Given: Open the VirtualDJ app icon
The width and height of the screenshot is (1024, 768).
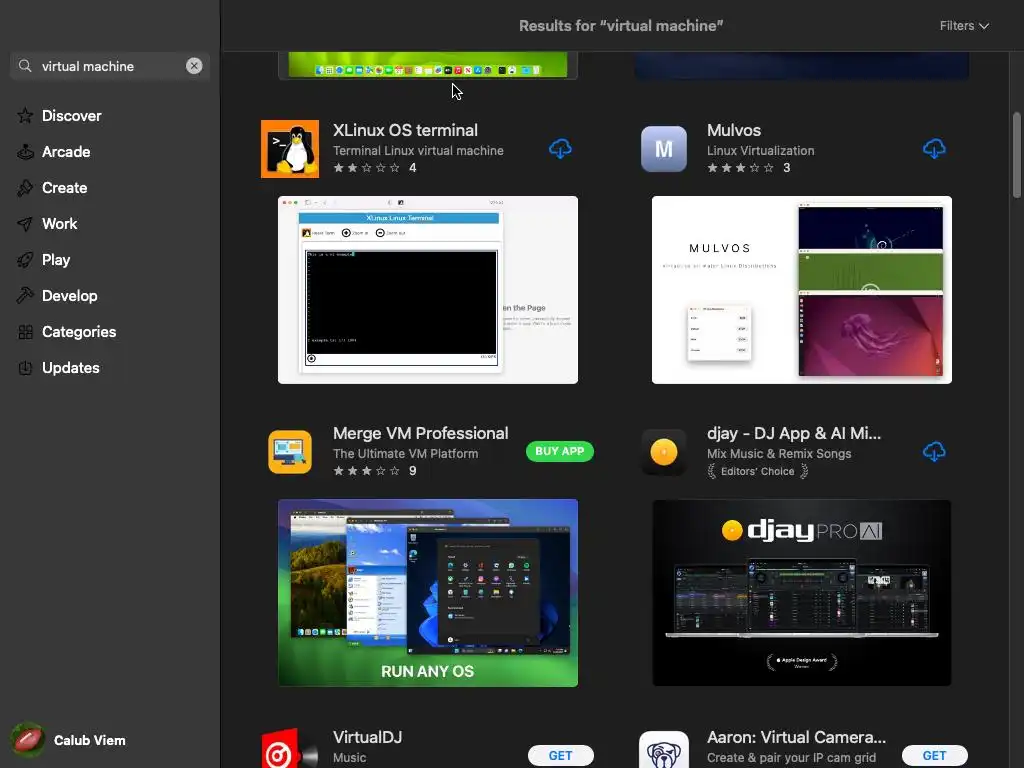Looking at the screenshot, I should 290,748.
